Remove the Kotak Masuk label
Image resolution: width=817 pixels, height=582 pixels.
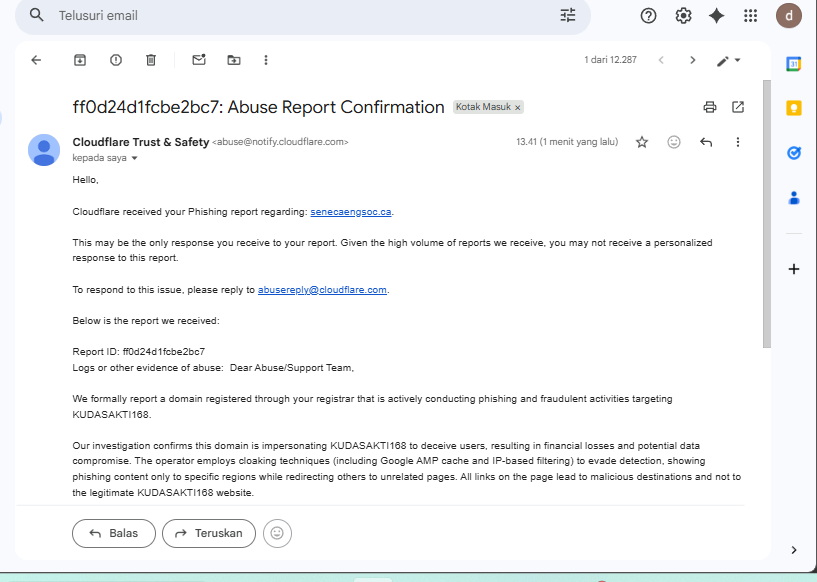pos(517,107)
